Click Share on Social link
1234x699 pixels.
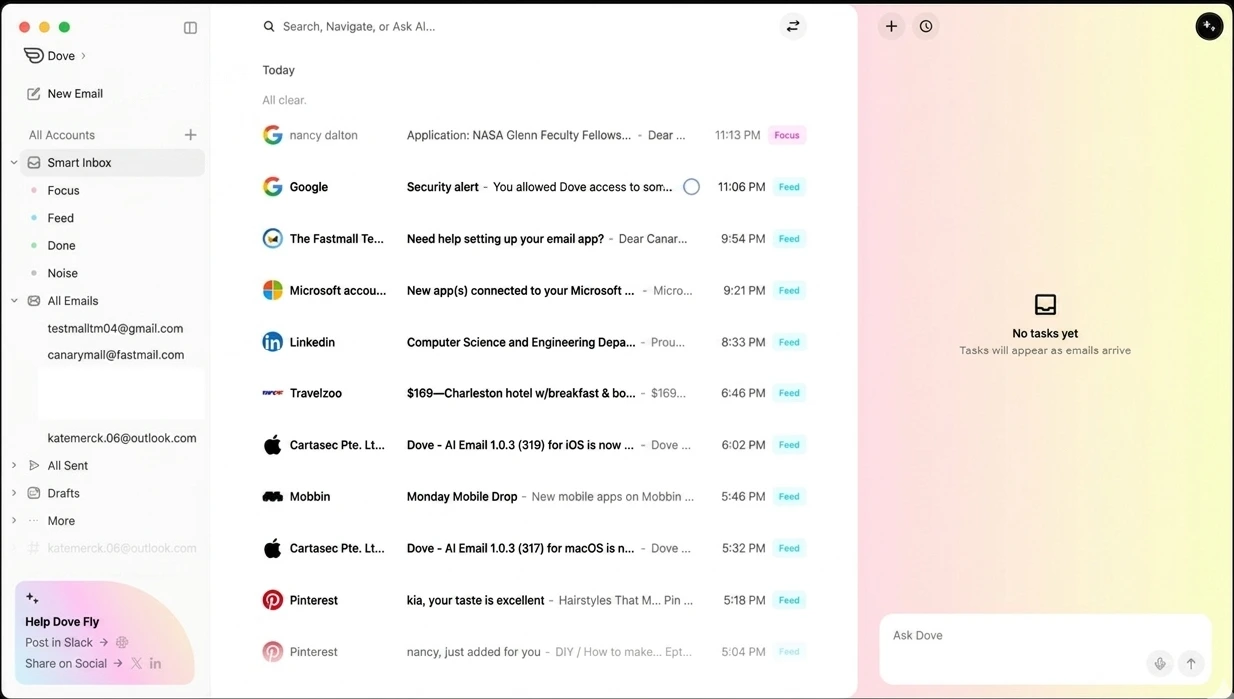(73, 664)
